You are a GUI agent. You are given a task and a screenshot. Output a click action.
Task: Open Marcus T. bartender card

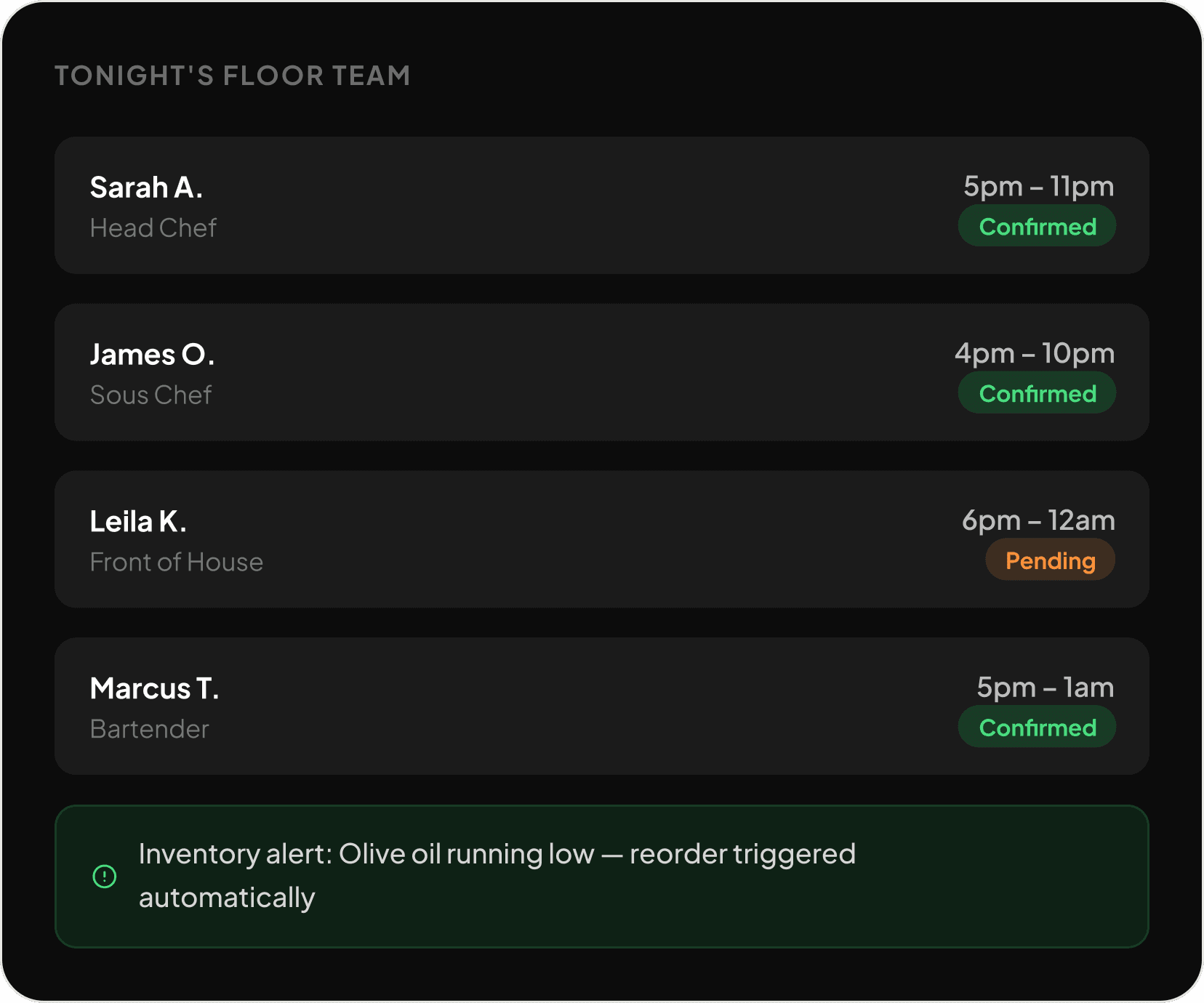point(602,706)
